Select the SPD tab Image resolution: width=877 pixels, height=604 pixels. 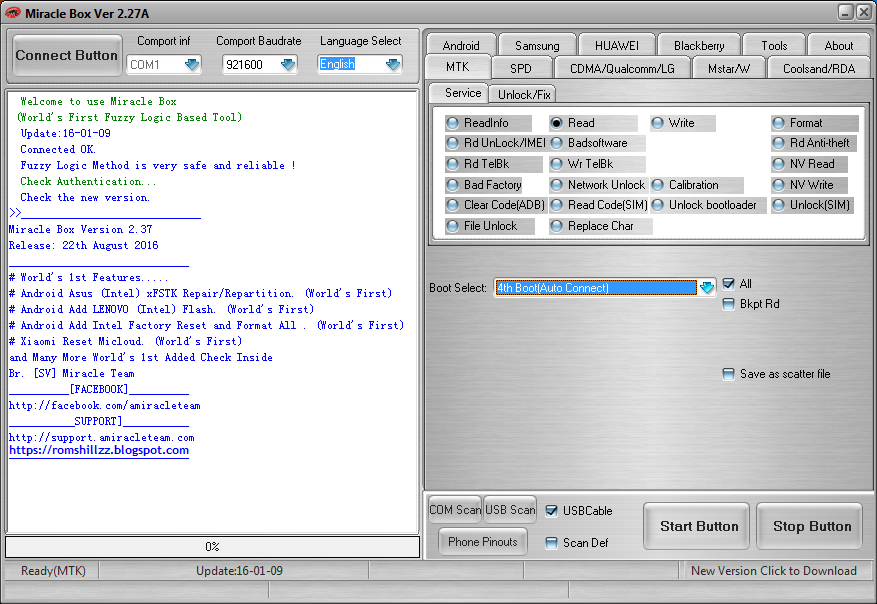tap(521, 68)
